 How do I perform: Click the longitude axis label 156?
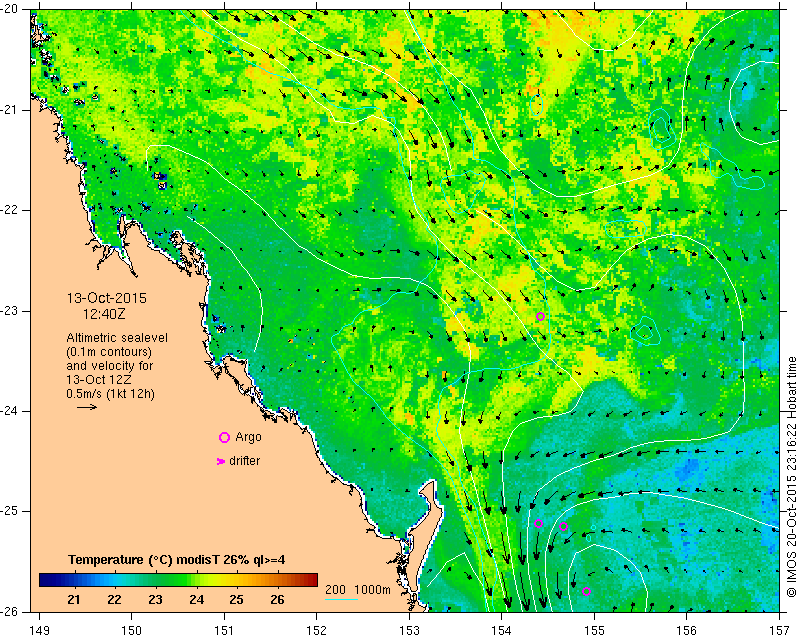[687, 631]
